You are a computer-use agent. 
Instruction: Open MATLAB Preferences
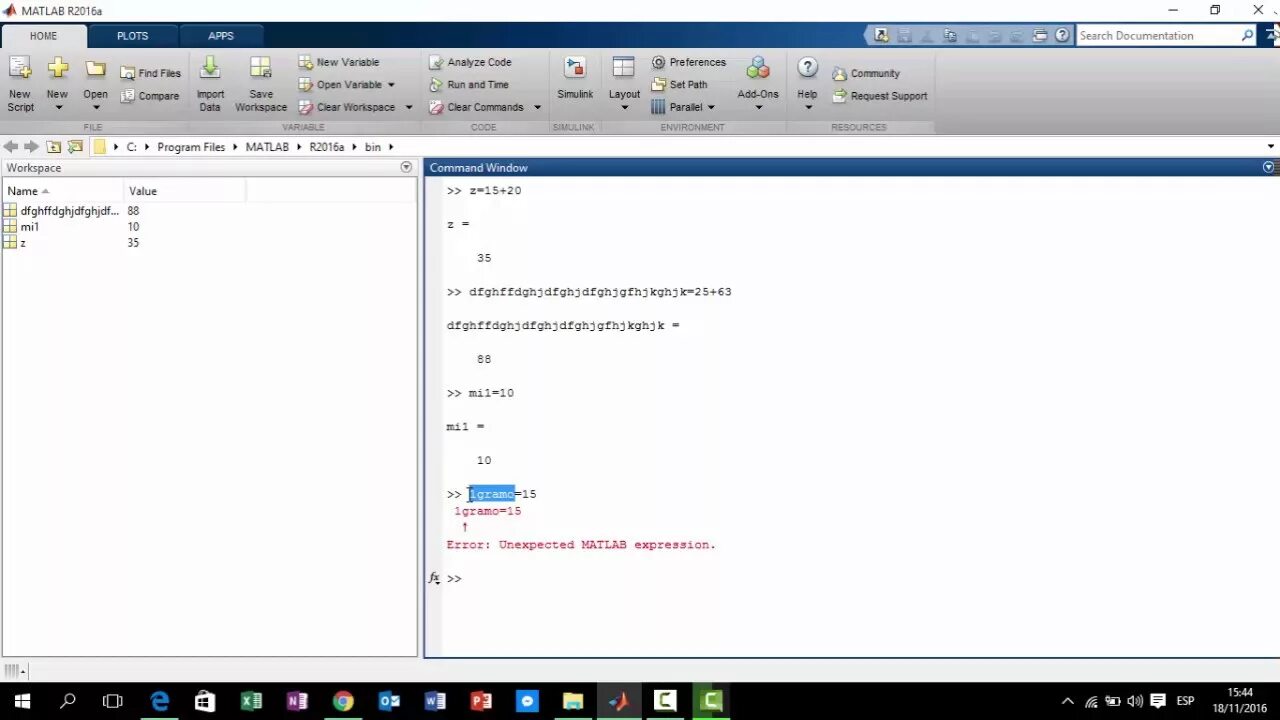[689, 62]
